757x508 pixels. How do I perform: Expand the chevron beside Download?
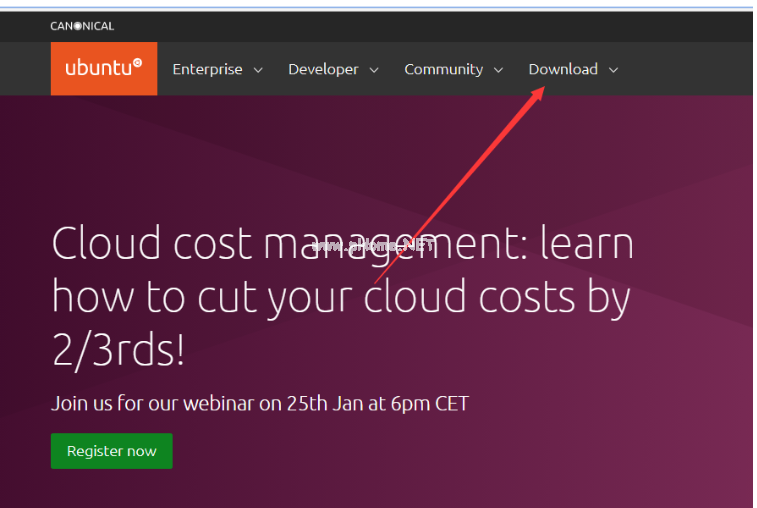click(x=613, y=70)
